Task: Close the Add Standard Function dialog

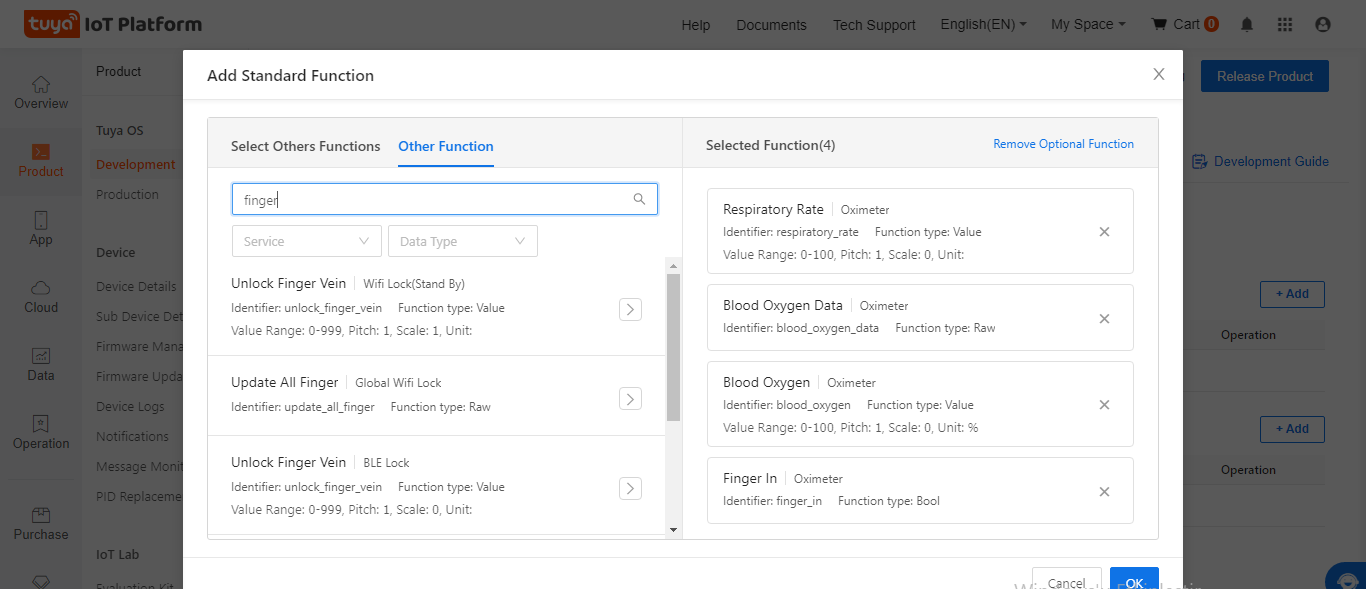Action: point(1159,74)
